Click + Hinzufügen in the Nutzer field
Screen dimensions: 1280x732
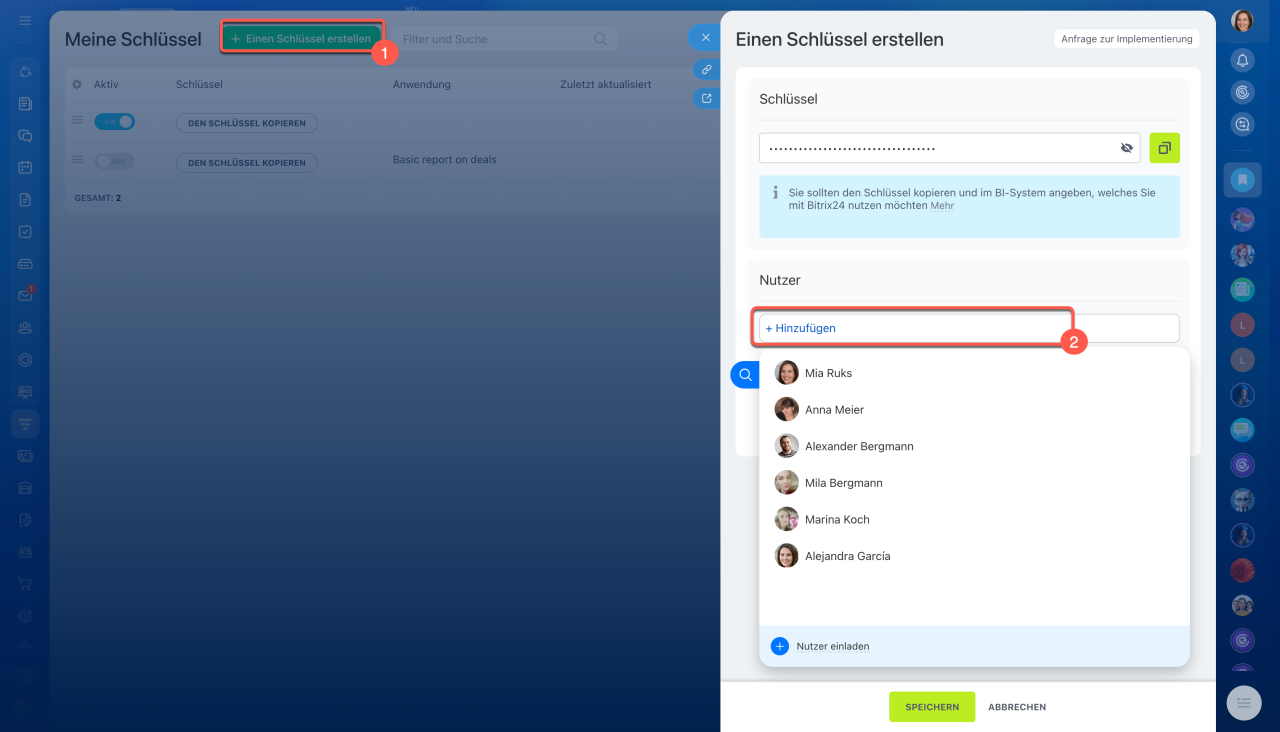pyautogui.click(x=801, y=328)
